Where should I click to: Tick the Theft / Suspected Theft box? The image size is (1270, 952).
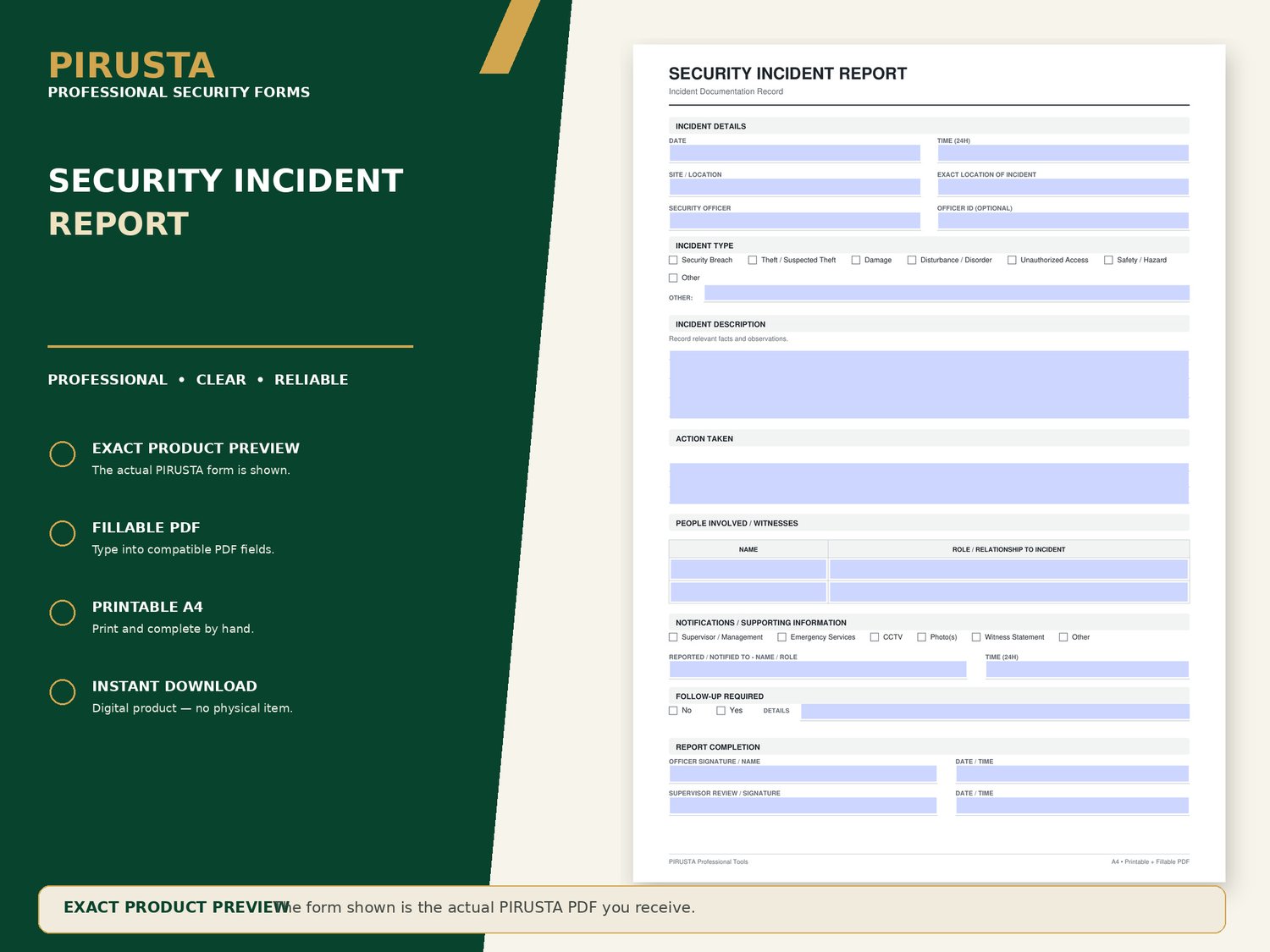click(x=753, y=261)
